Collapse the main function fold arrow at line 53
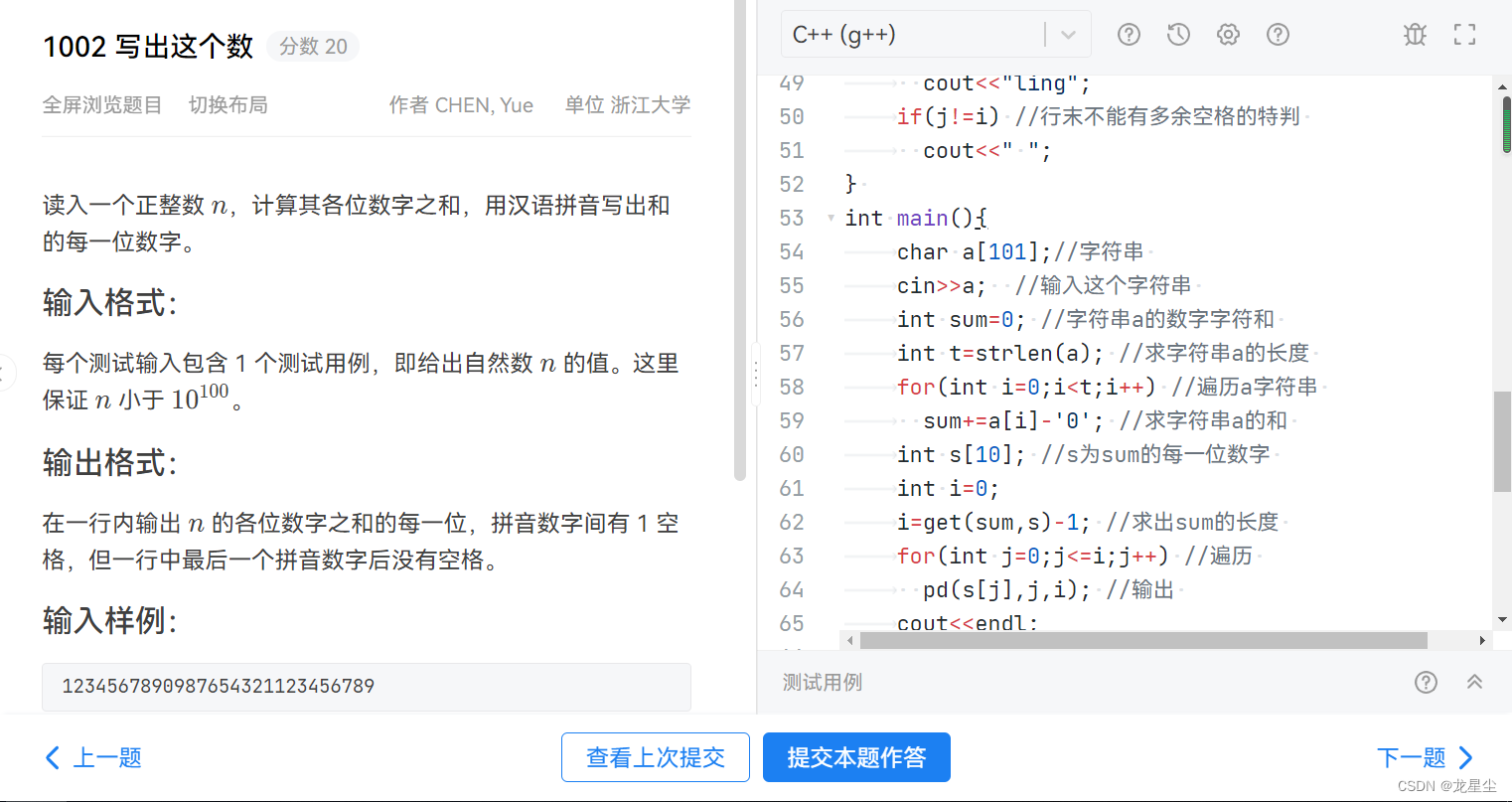Screen dimensions: 1512x802 831,218
